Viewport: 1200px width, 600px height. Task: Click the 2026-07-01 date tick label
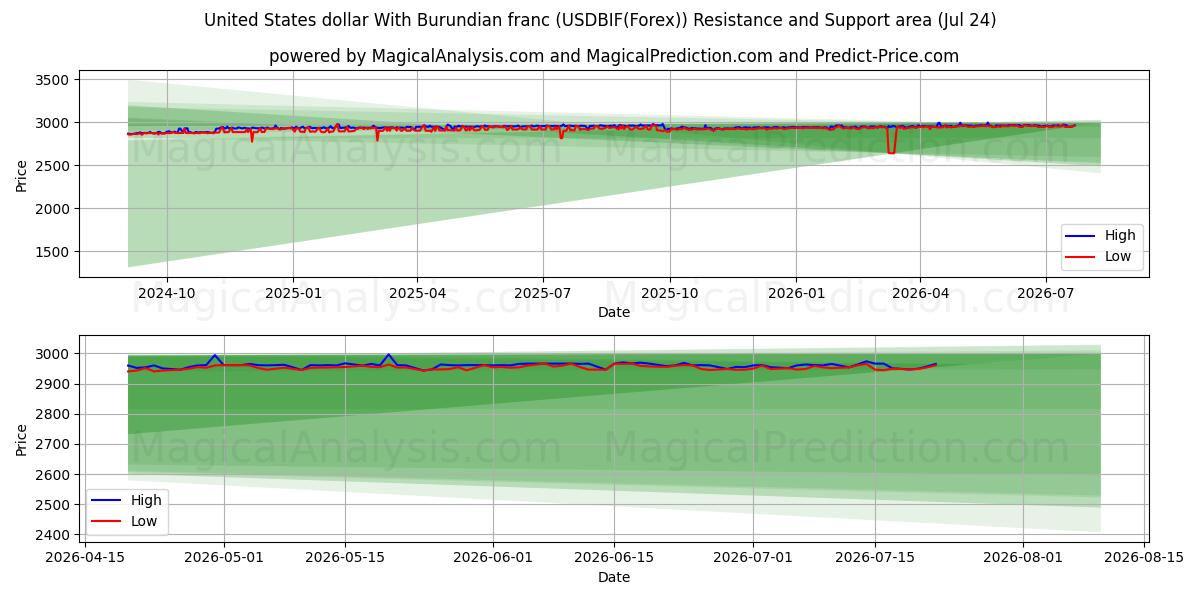coord(753,558)
